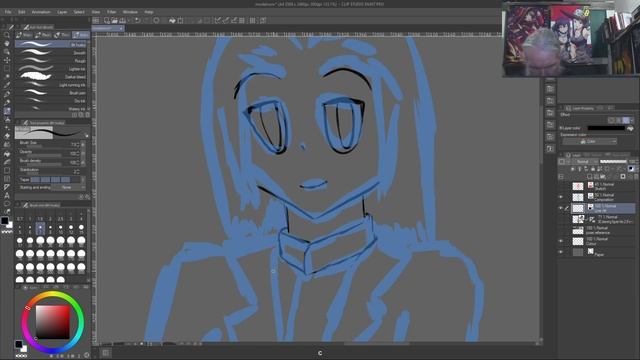The image size is (640, 360).
Task: Choose the Darker bleed brush sub tool
Action: pyautogui.click(x=51, y=77)
